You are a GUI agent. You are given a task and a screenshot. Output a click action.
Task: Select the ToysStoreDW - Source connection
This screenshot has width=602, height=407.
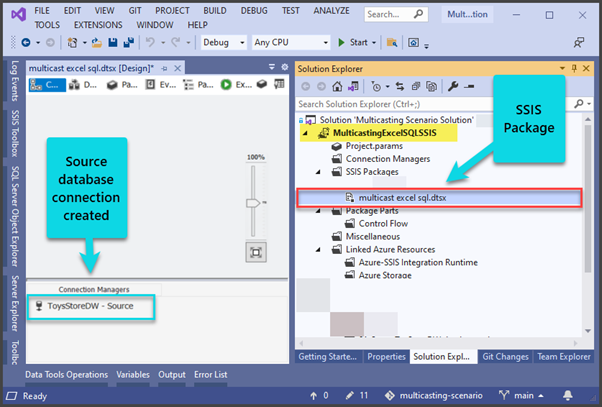[90, 306]
